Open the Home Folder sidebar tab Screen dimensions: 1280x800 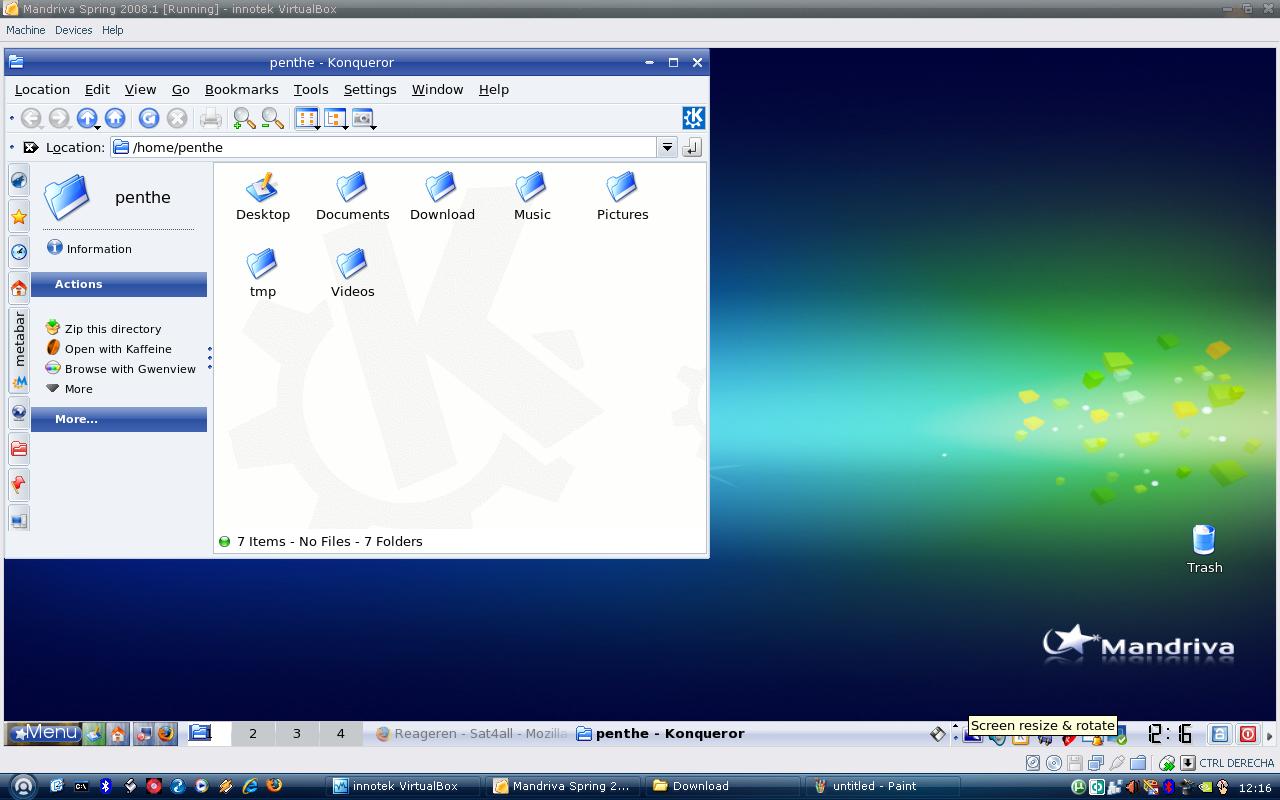[x=19, y=288]
